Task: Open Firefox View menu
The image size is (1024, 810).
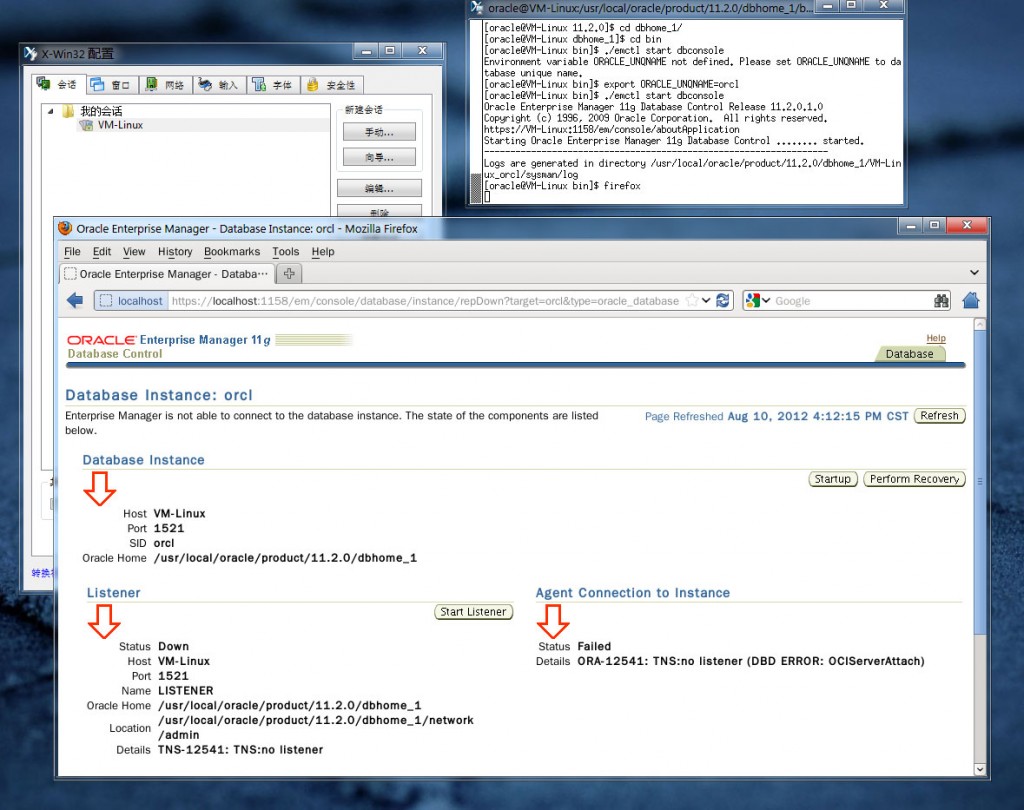Action: (x=134, y=251)
